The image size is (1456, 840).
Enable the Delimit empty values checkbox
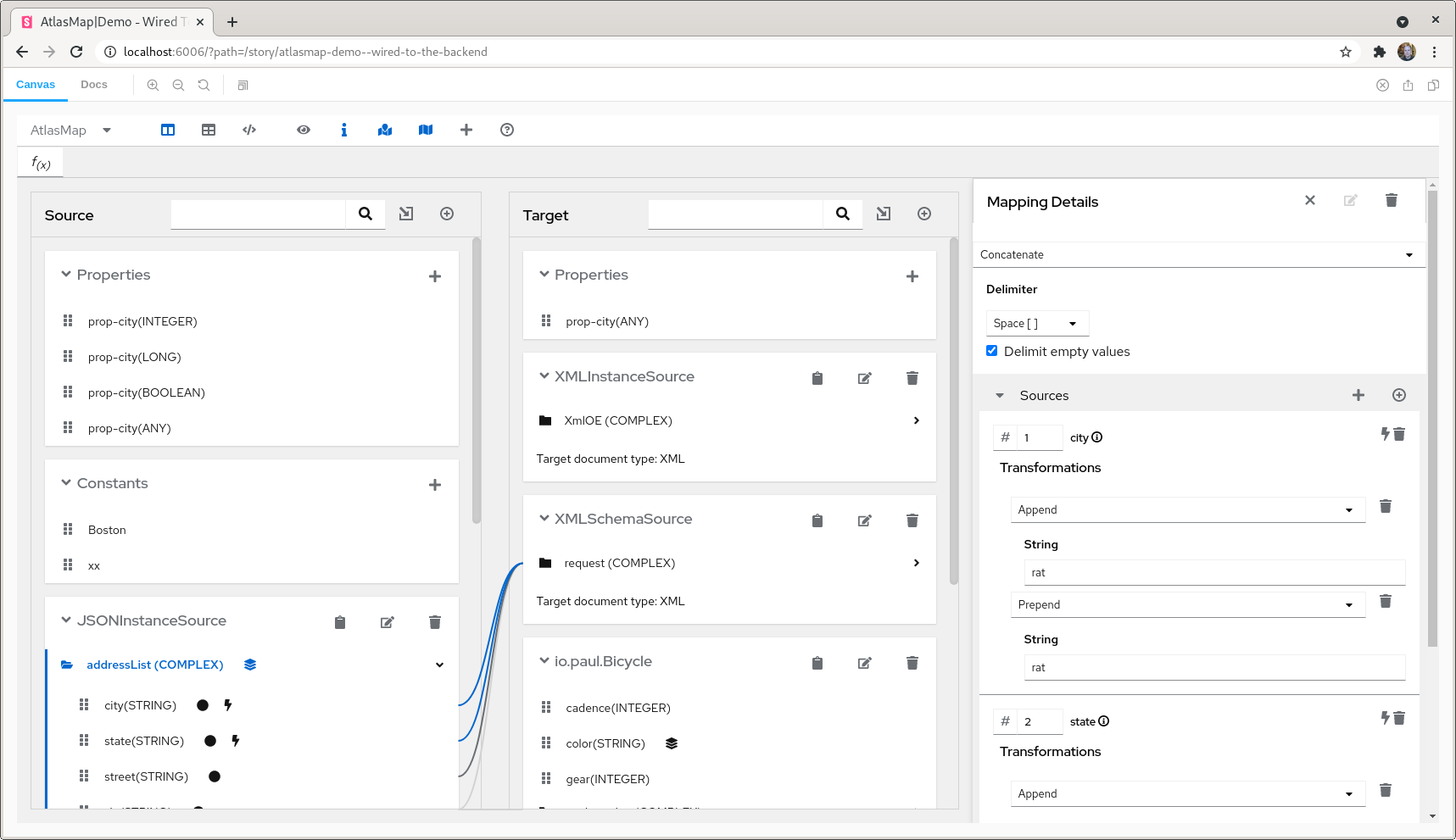click(991, 350)
